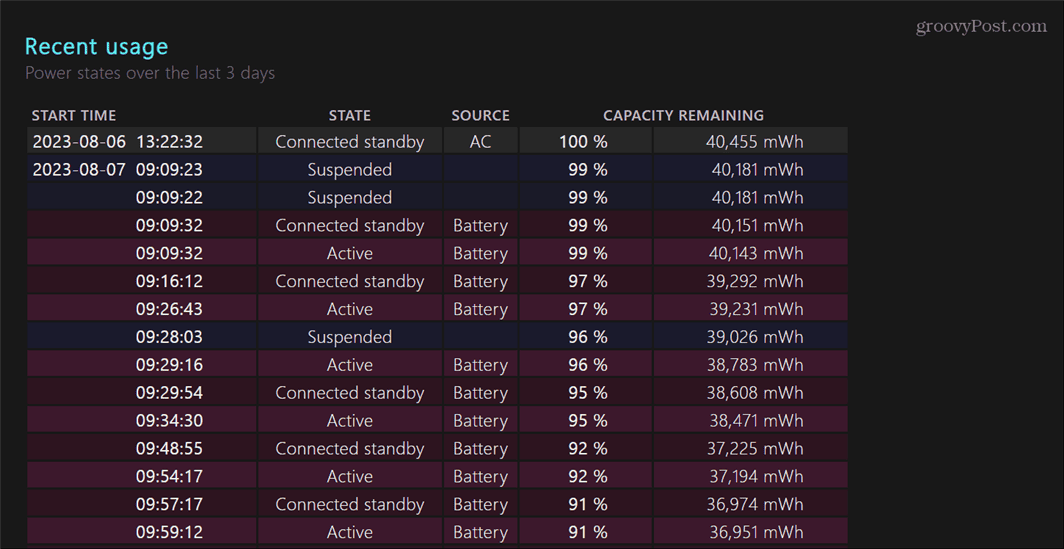This screenshot has width=1064, height=549.
Task: Click the 09:57:17 Connected standby state
Action: pos(349,505)
